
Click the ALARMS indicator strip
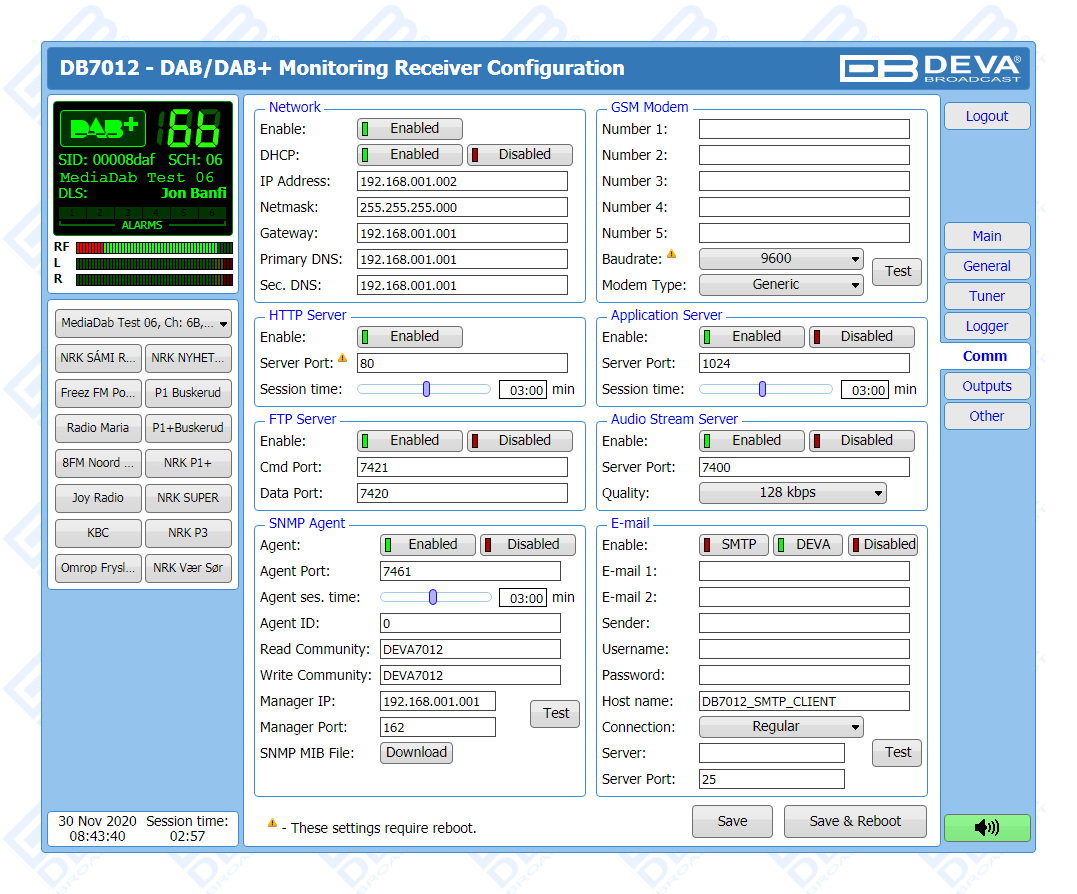coord(142,214)
